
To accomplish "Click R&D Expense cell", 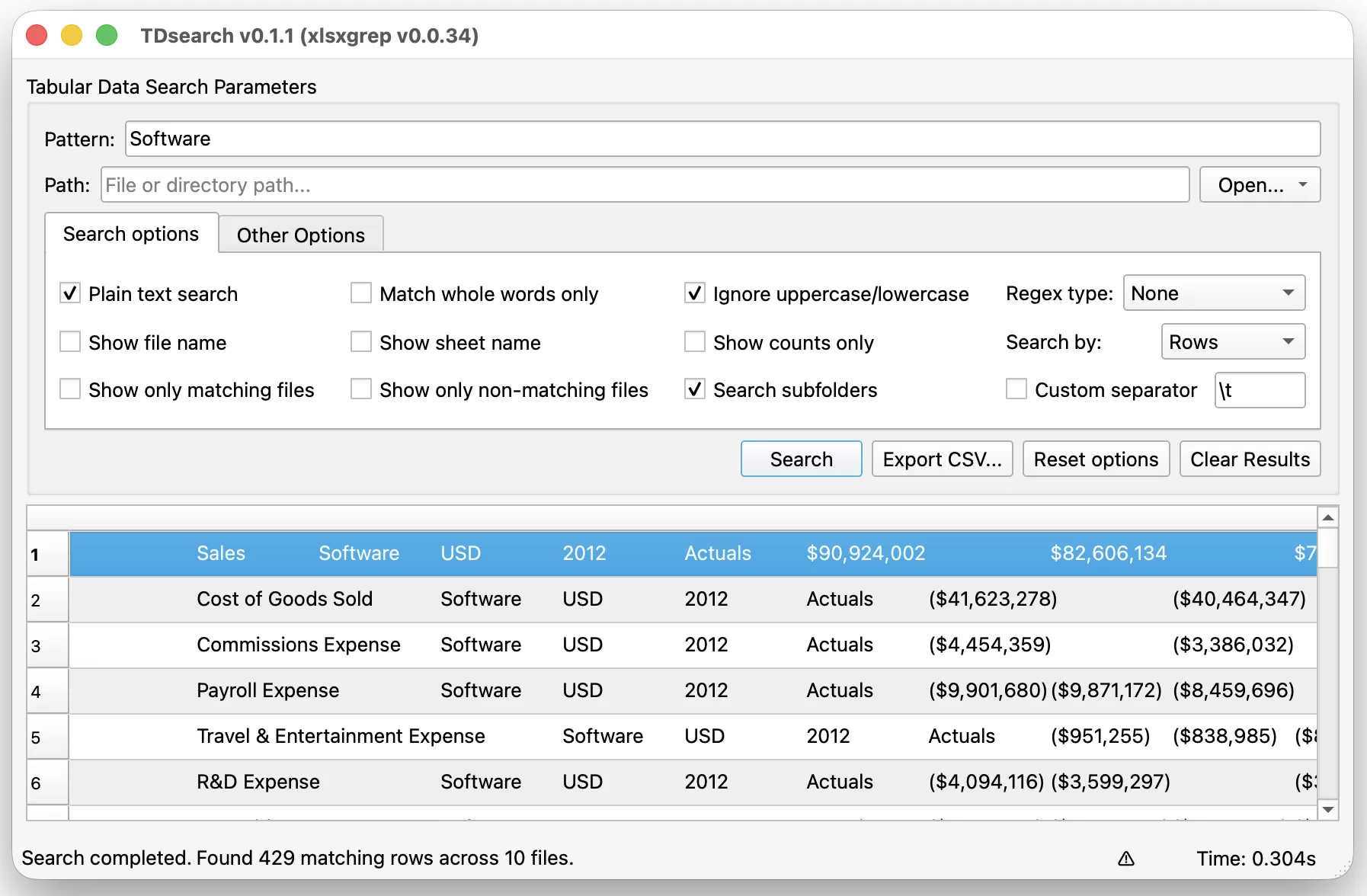I will pyautogui.click(x=258, y=782).
